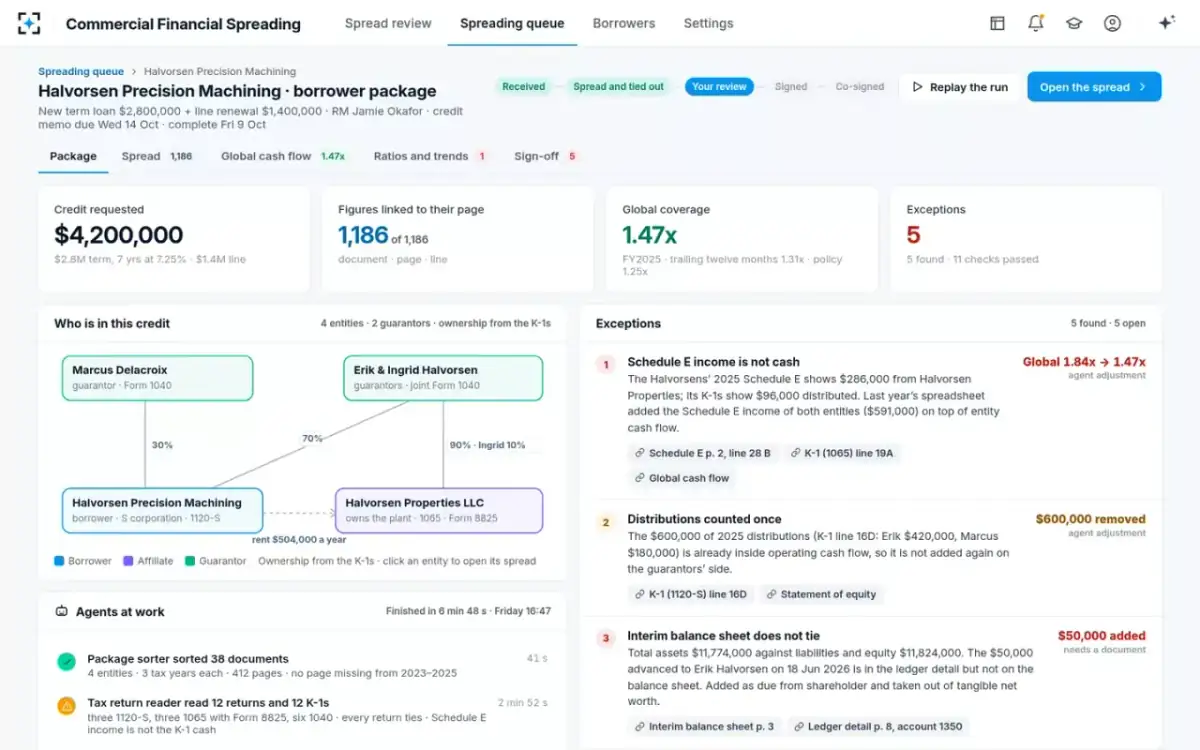Screen dimensions: 1200x750
Task: Open Sign-off tab
Action: coord(546,156)
